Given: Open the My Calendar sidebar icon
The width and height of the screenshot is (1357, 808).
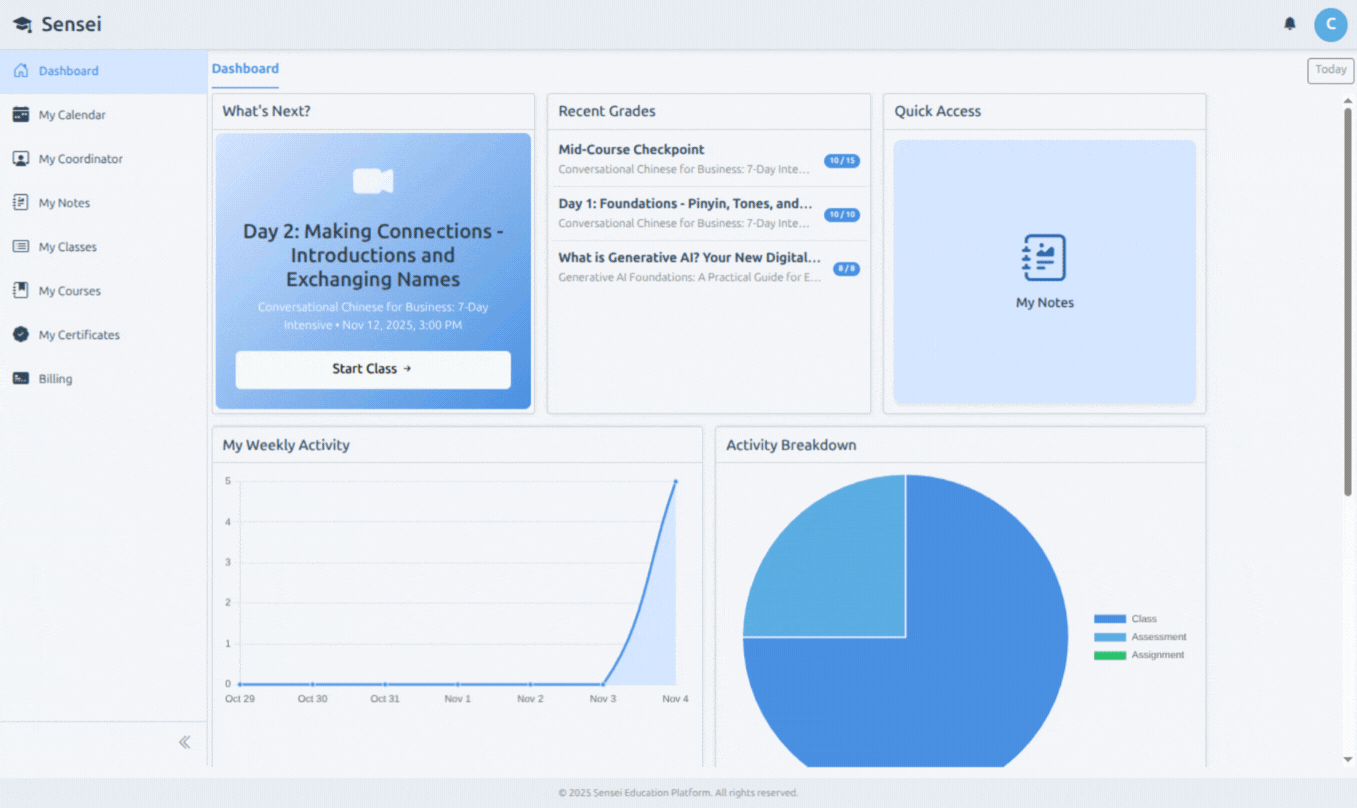Looking at the screenshot, I should [22, 114].
